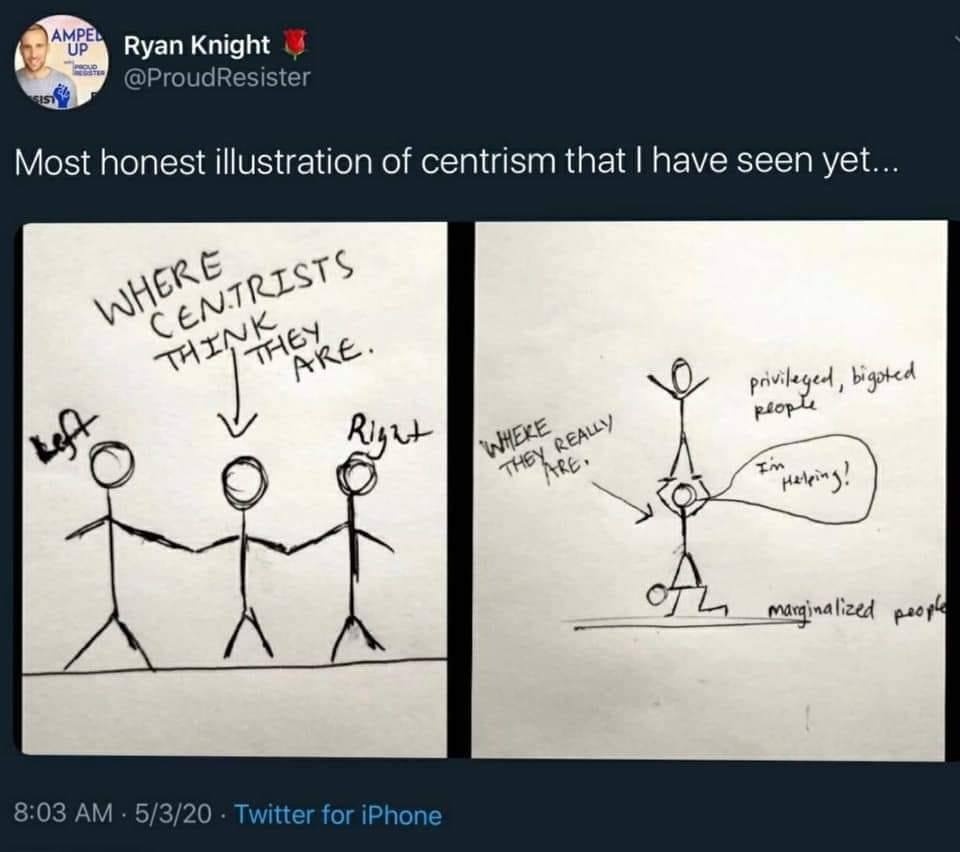Open the @ProudResister handle

217,77
